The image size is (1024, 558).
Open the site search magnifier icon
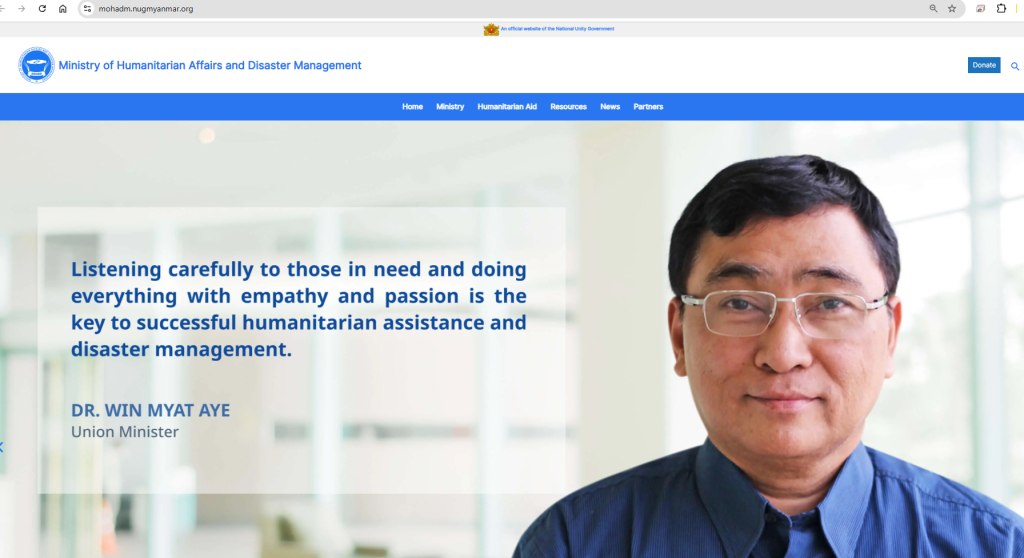[1015, 66]
